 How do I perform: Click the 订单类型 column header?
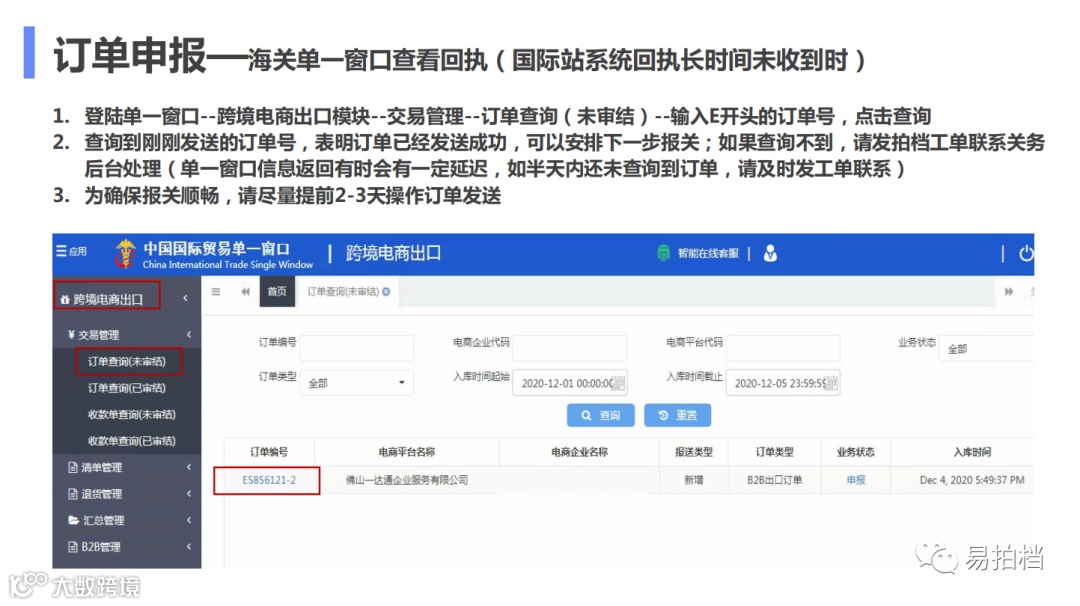(774, 452)
